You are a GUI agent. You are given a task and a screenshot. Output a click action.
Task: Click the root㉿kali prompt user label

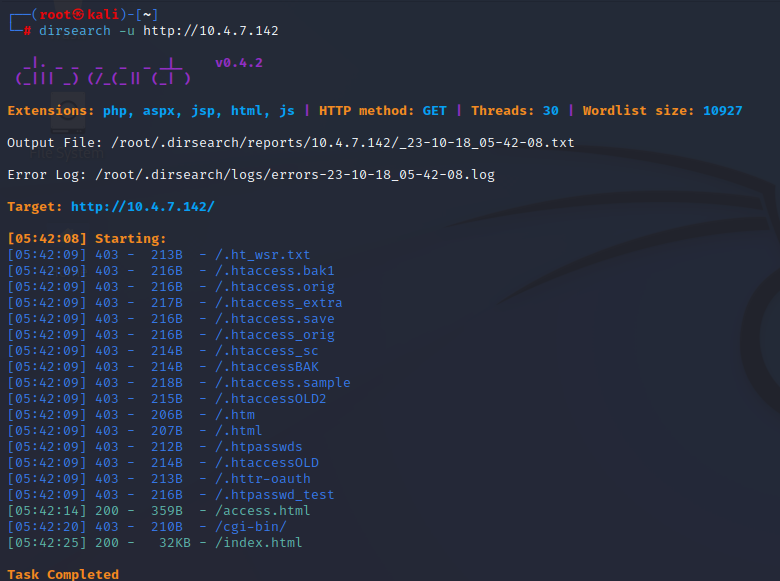[80, 15]
